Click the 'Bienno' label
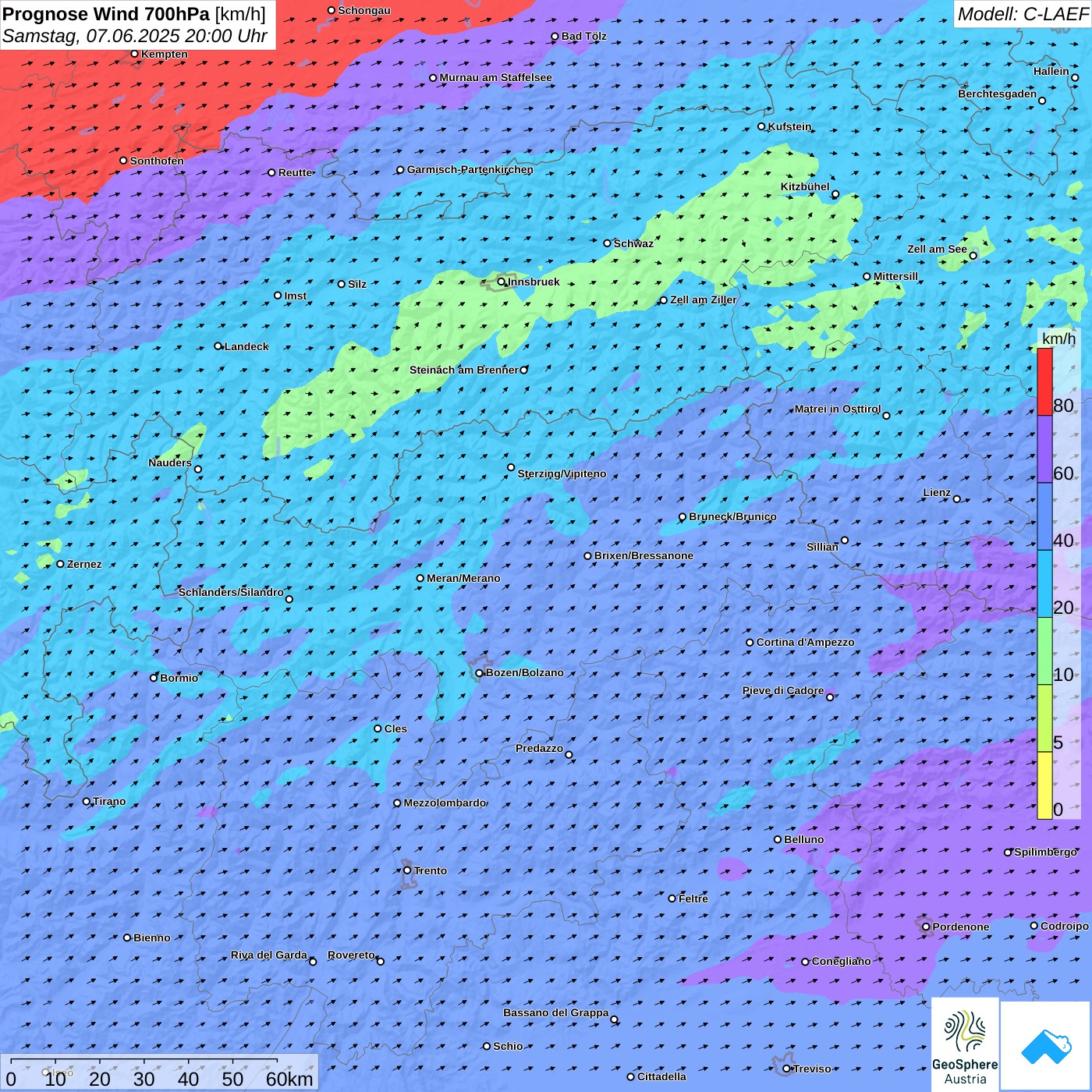1092x1092 pixels. click(151, 938)
